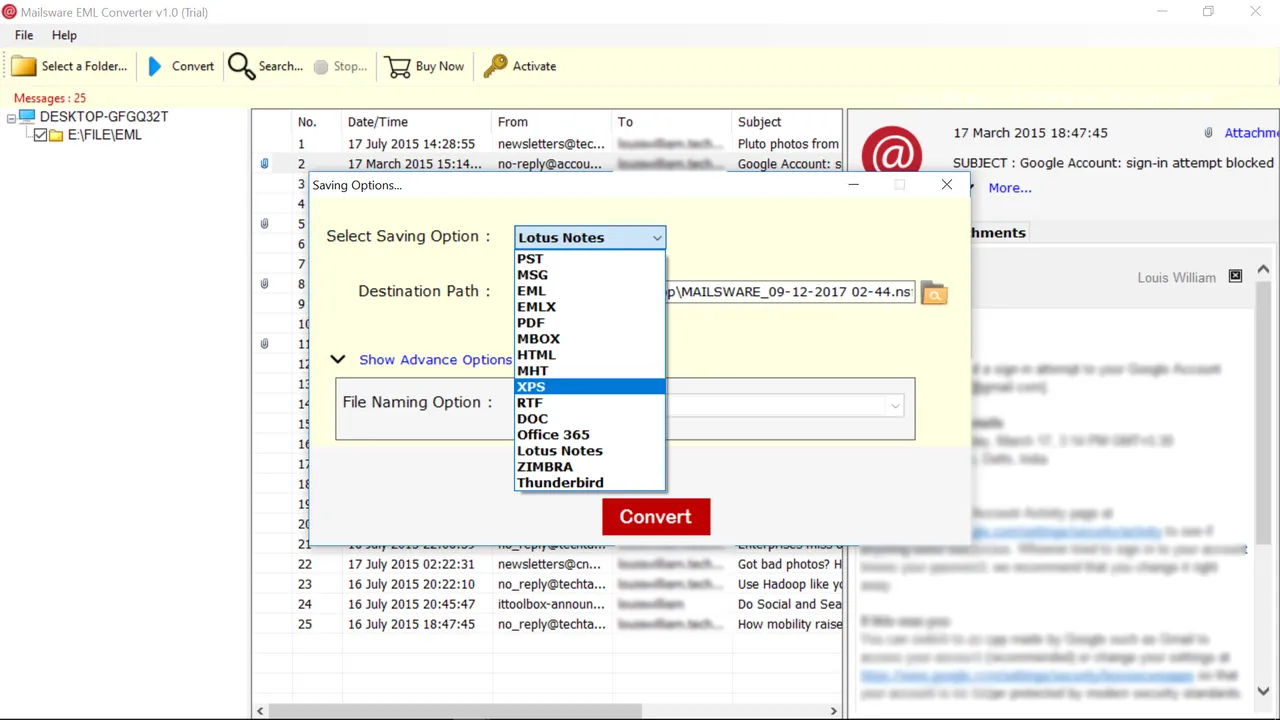Select message 1 from newsletters@tec...
The width and height of the screenshot is (1280, 720).
point(548,144)
